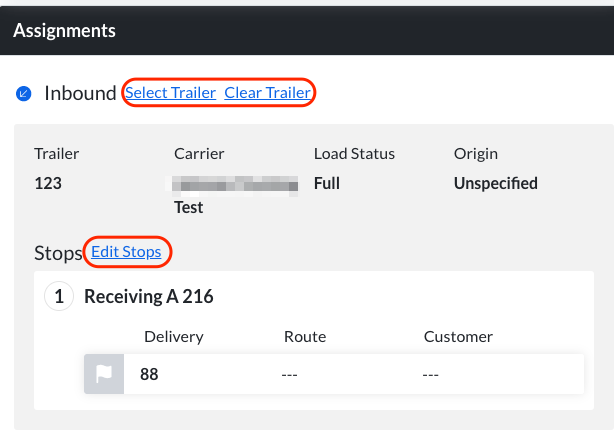Click the Stops section heading

[57, 253]
